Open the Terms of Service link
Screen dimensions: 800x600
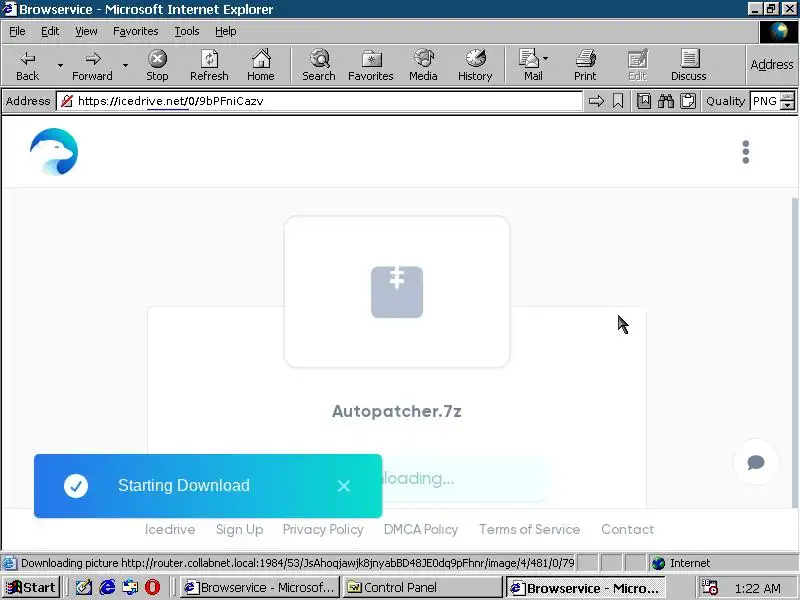tap(530, 529)
